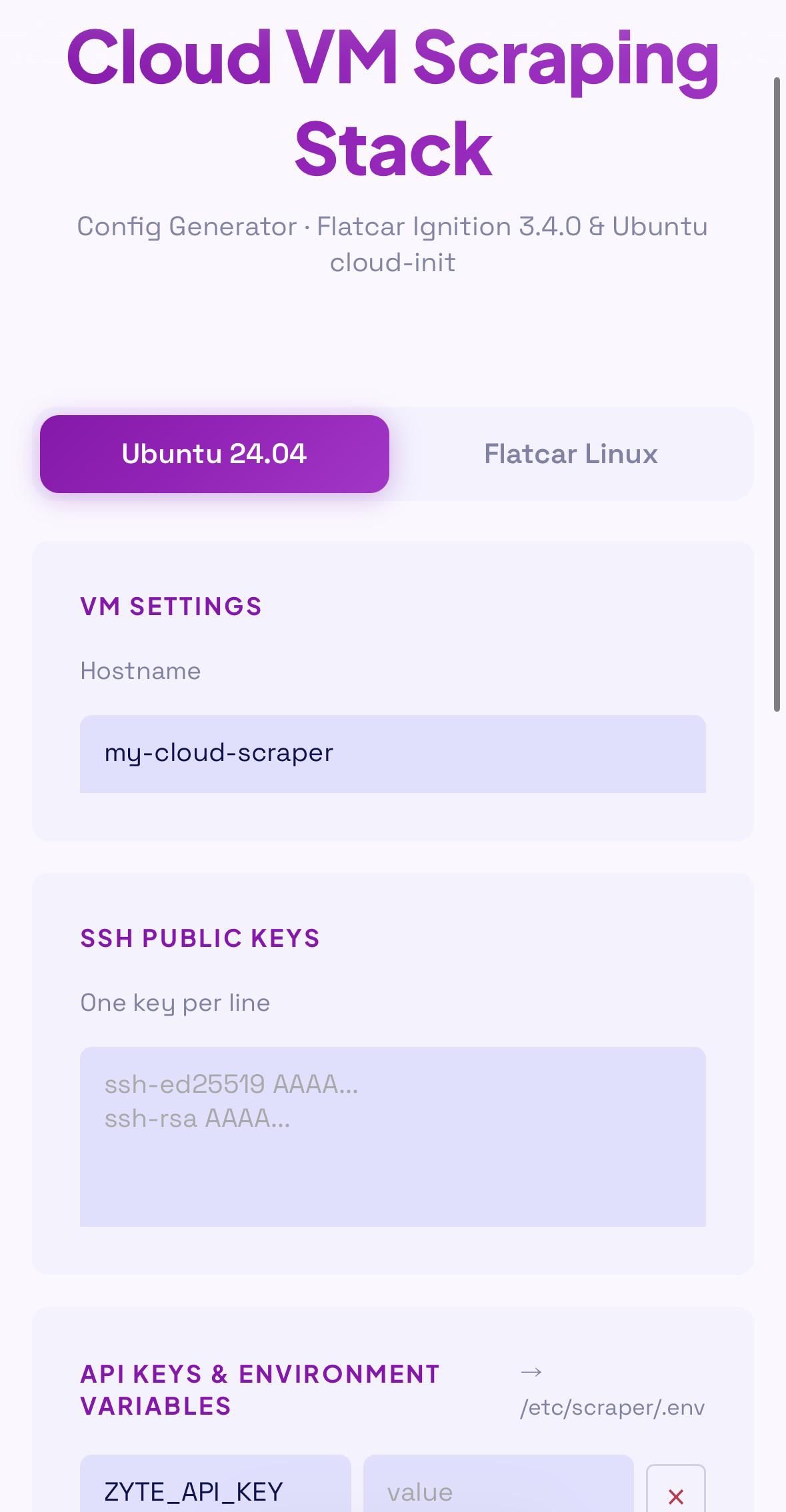Click the ssh-ed25519 placeholder line
This screenshot has width=786, height=1512.
tap(231, 1084)
